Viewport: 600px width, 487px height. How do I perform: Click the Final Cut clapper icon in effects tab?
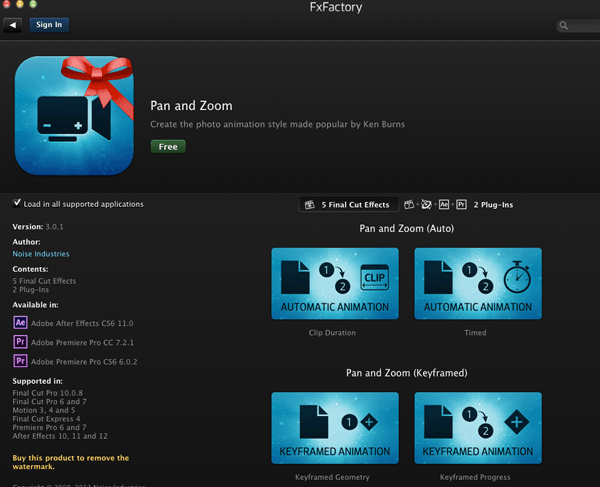point(309,205)
